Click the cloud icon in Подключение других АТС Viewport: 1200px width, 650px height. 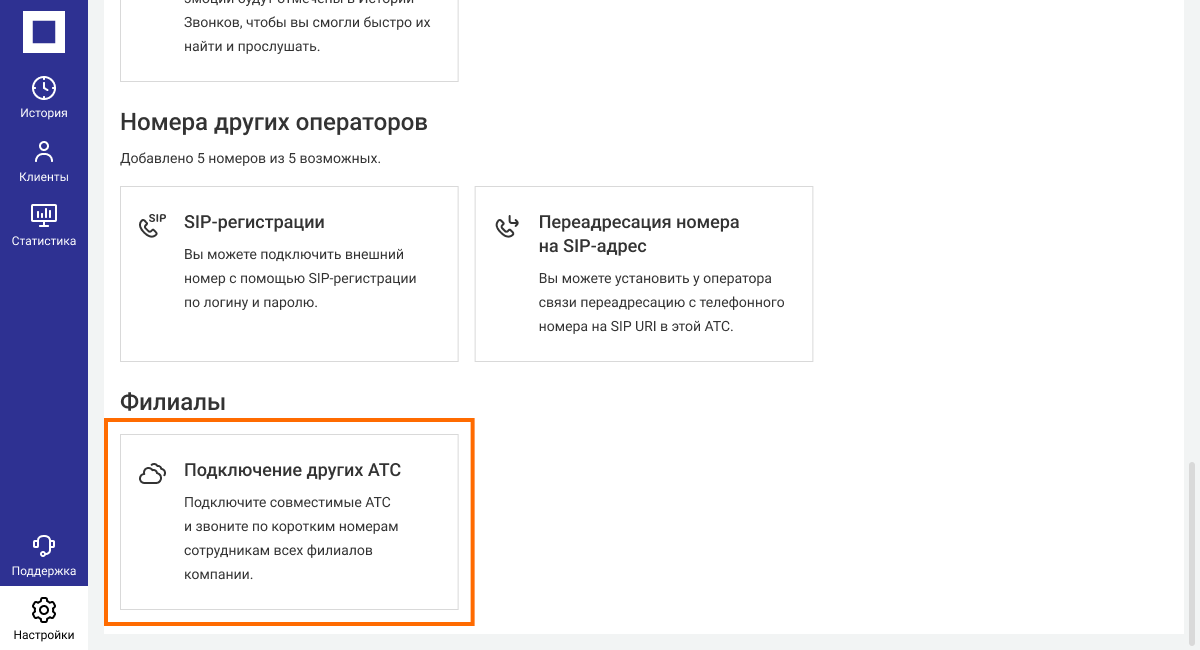(x=151, y=474)
